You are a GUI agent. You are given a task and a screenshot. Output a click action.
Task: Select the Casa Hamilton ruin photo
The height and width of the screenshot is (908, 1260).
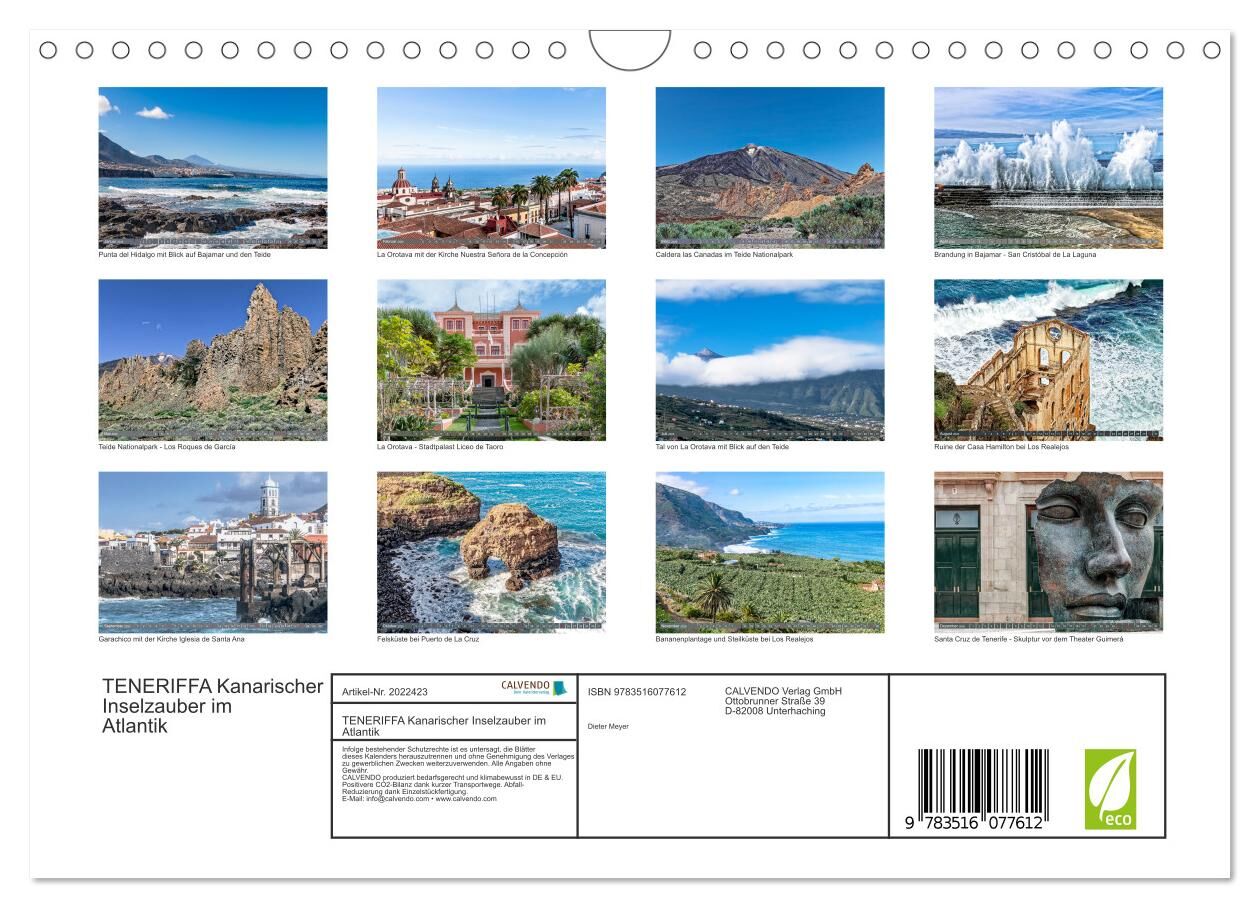coord(1048,360)
